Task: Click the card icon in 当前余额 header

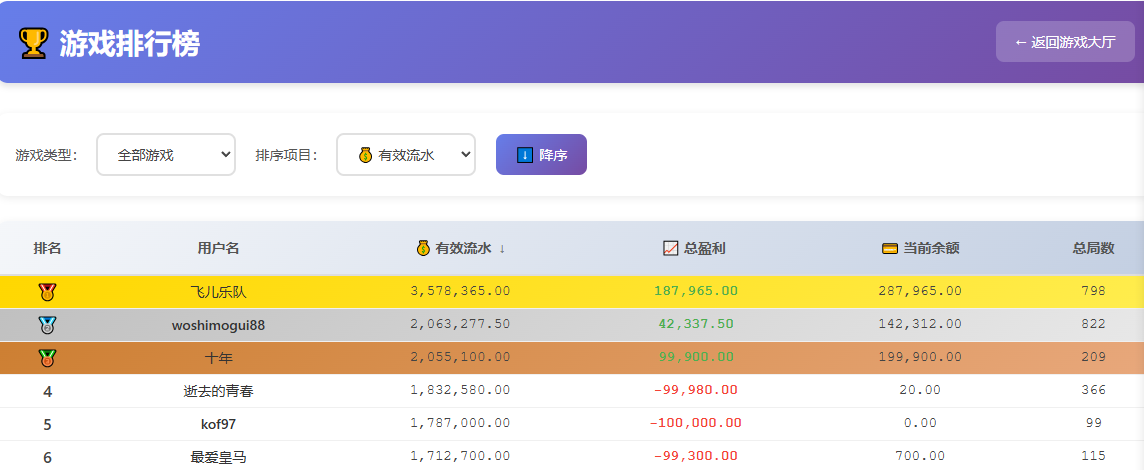Action: tap(889, 248)
